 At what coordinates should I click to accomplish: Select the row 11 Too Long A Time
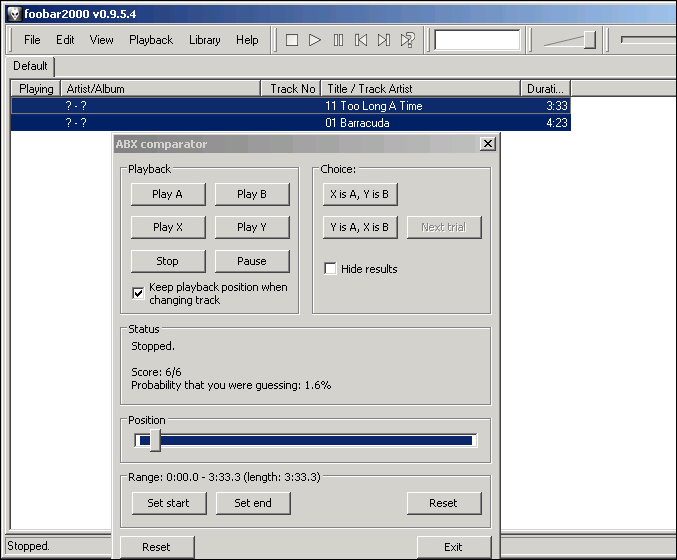[291, 106]
